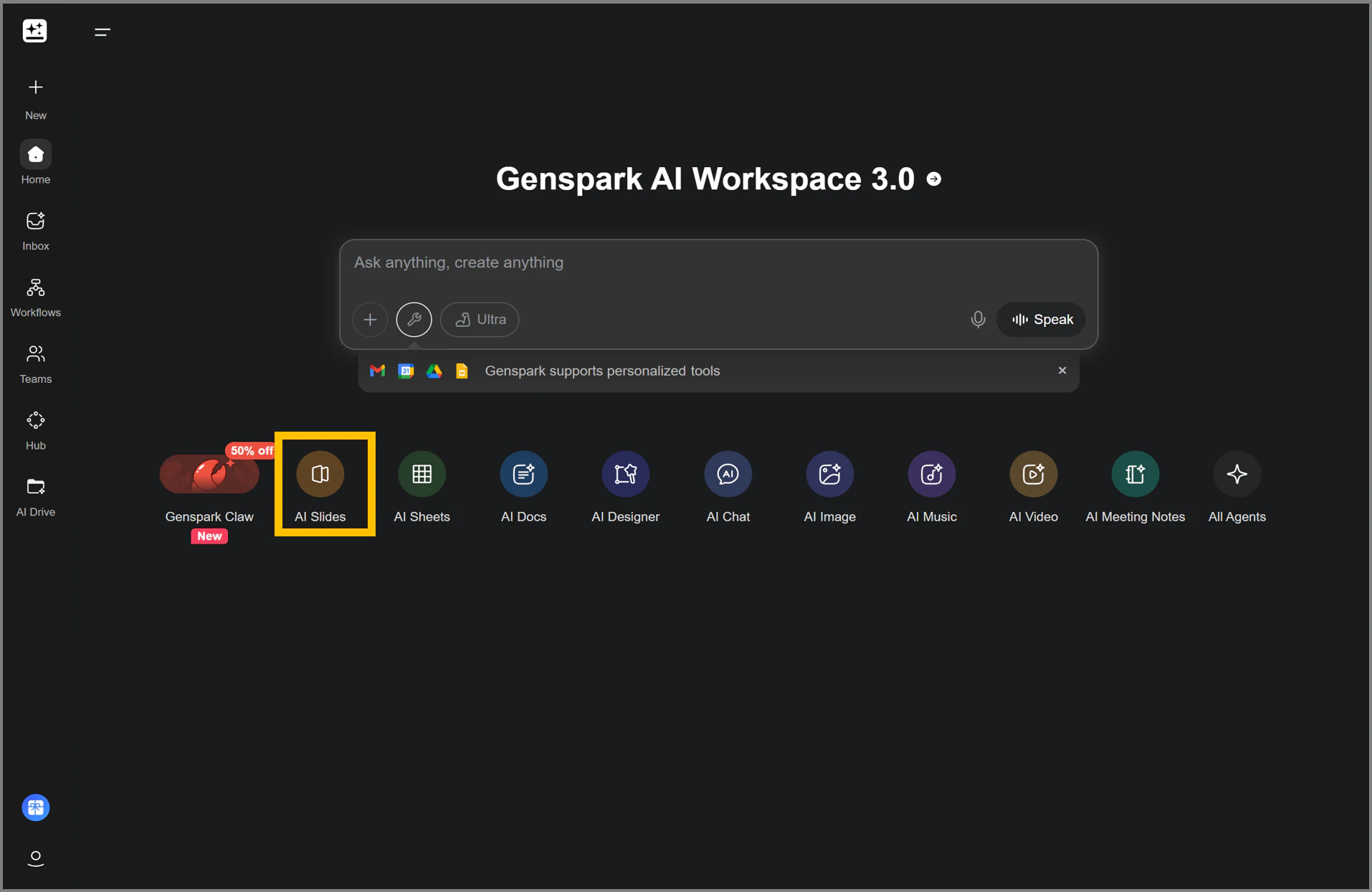This screenshot has width=1372, height=892.
Task: Launch Genspark Claw
Action: (x=209, y=488)
